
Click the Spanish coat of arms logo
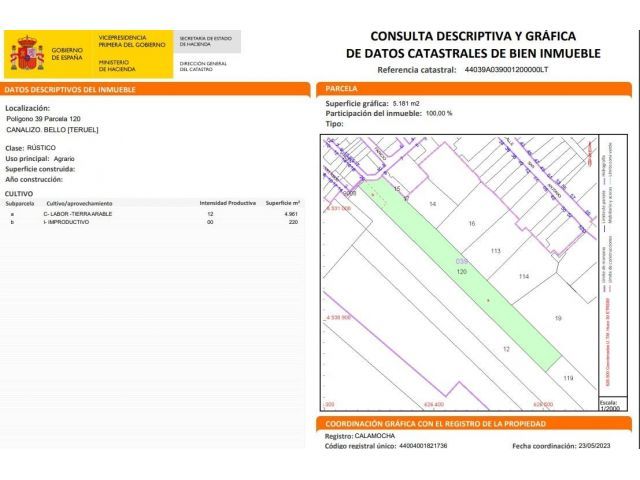[x=27, y=53]
